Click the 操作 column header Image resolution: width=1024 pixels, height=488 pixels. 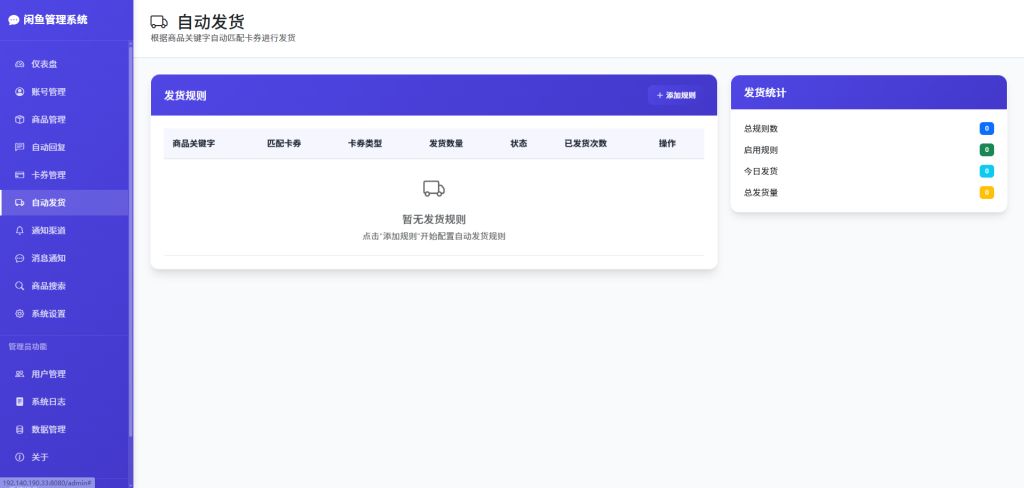(x=667, y=144)
